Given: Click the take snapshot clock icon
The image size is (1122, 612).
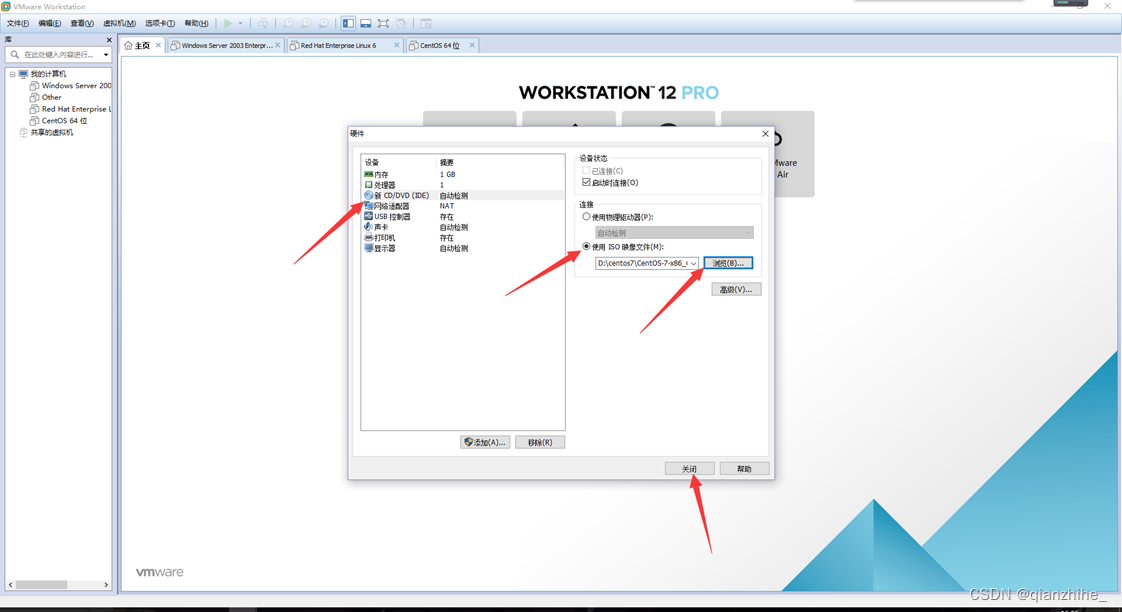Looking at the screenshot, I should 288,24.
